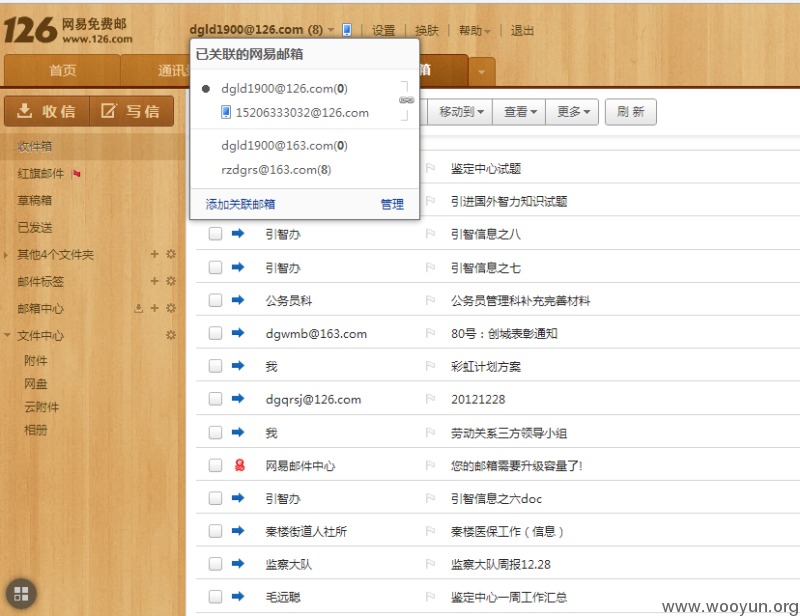Open gear settings beside 邮件标签
Viewport: 800px width, 616px height.
coord(171,281)
